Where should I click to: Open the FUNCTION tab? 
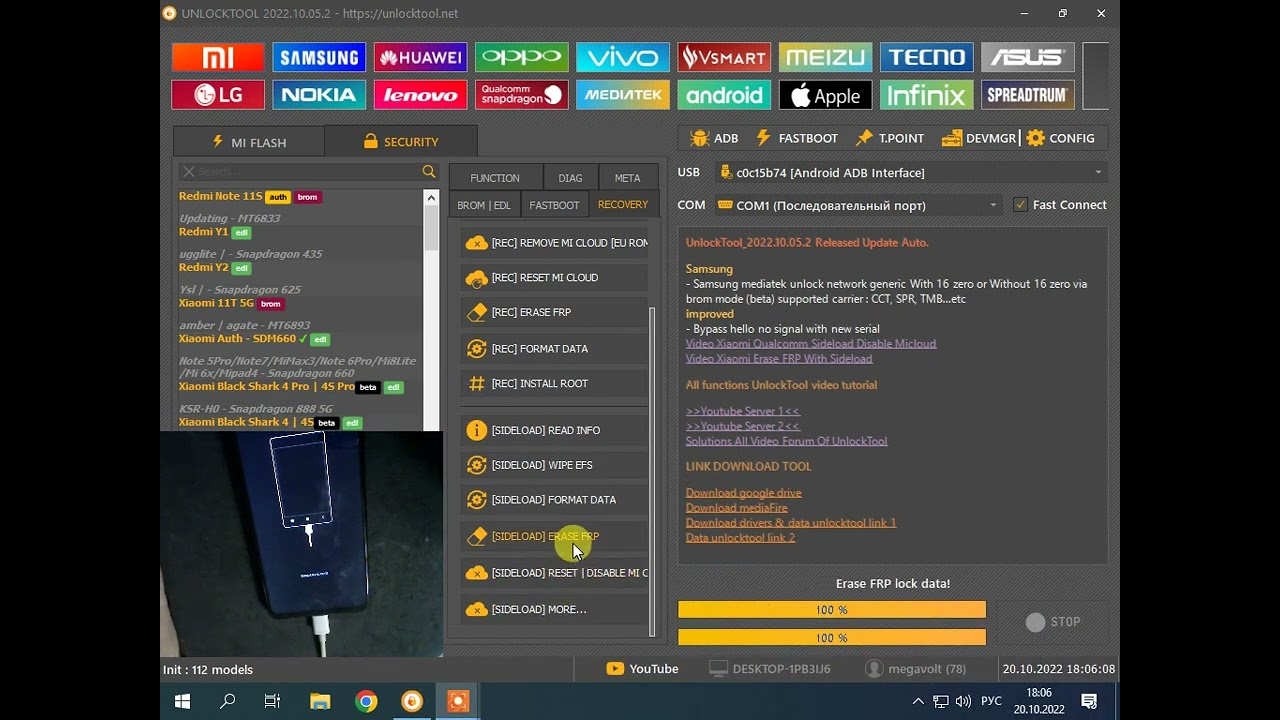[x=495, y=178]
